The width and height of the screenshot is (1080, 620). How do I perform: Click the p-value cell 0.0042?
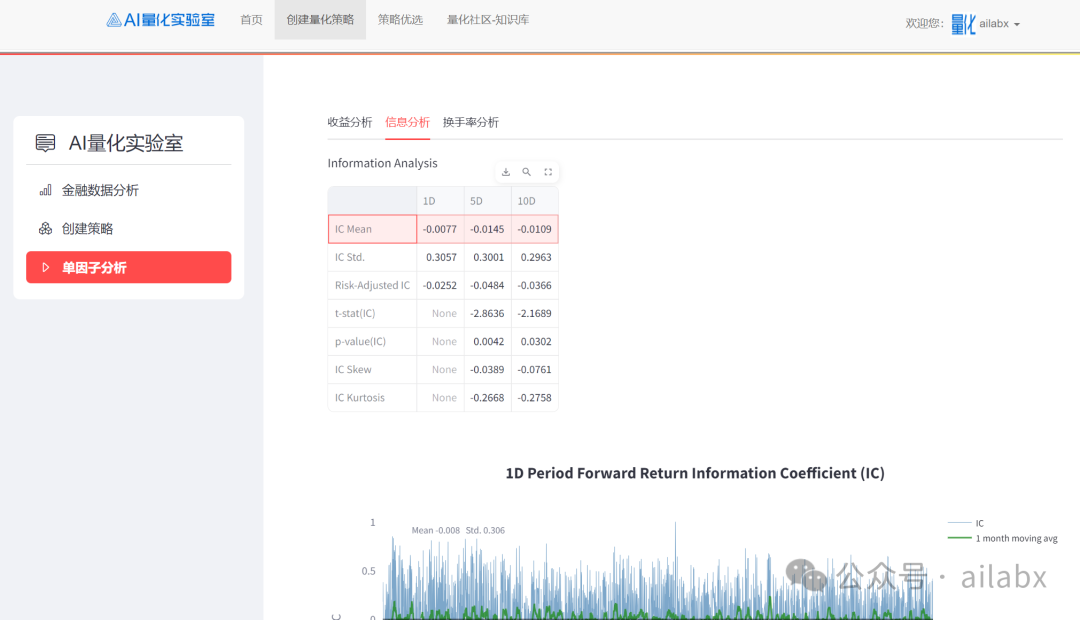point(488,342)
